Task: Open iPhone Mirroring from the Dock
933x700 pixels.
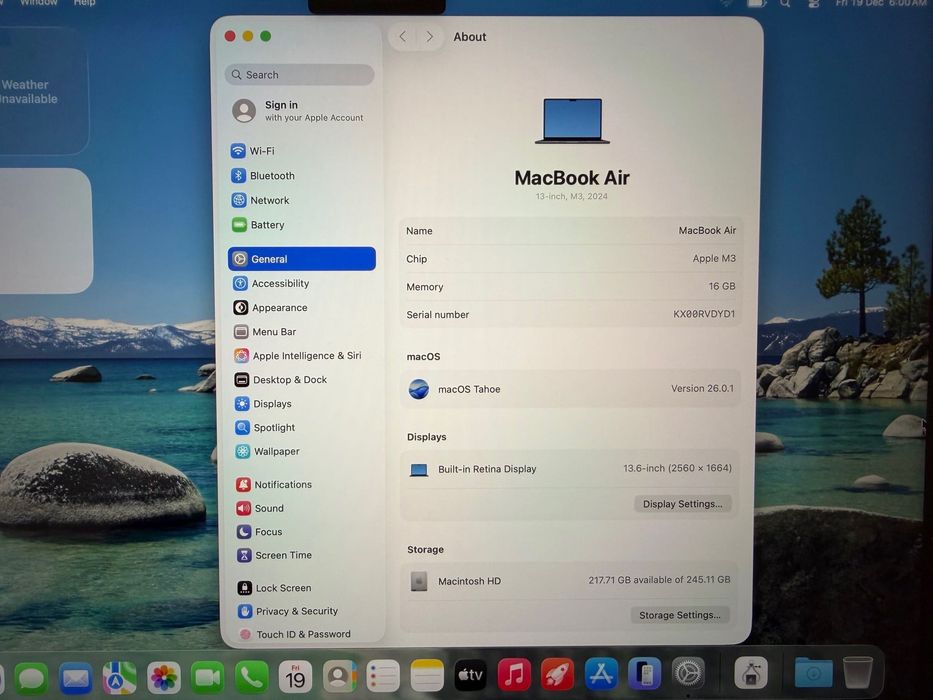Action: pyautogui.click(x=645, y=674)
